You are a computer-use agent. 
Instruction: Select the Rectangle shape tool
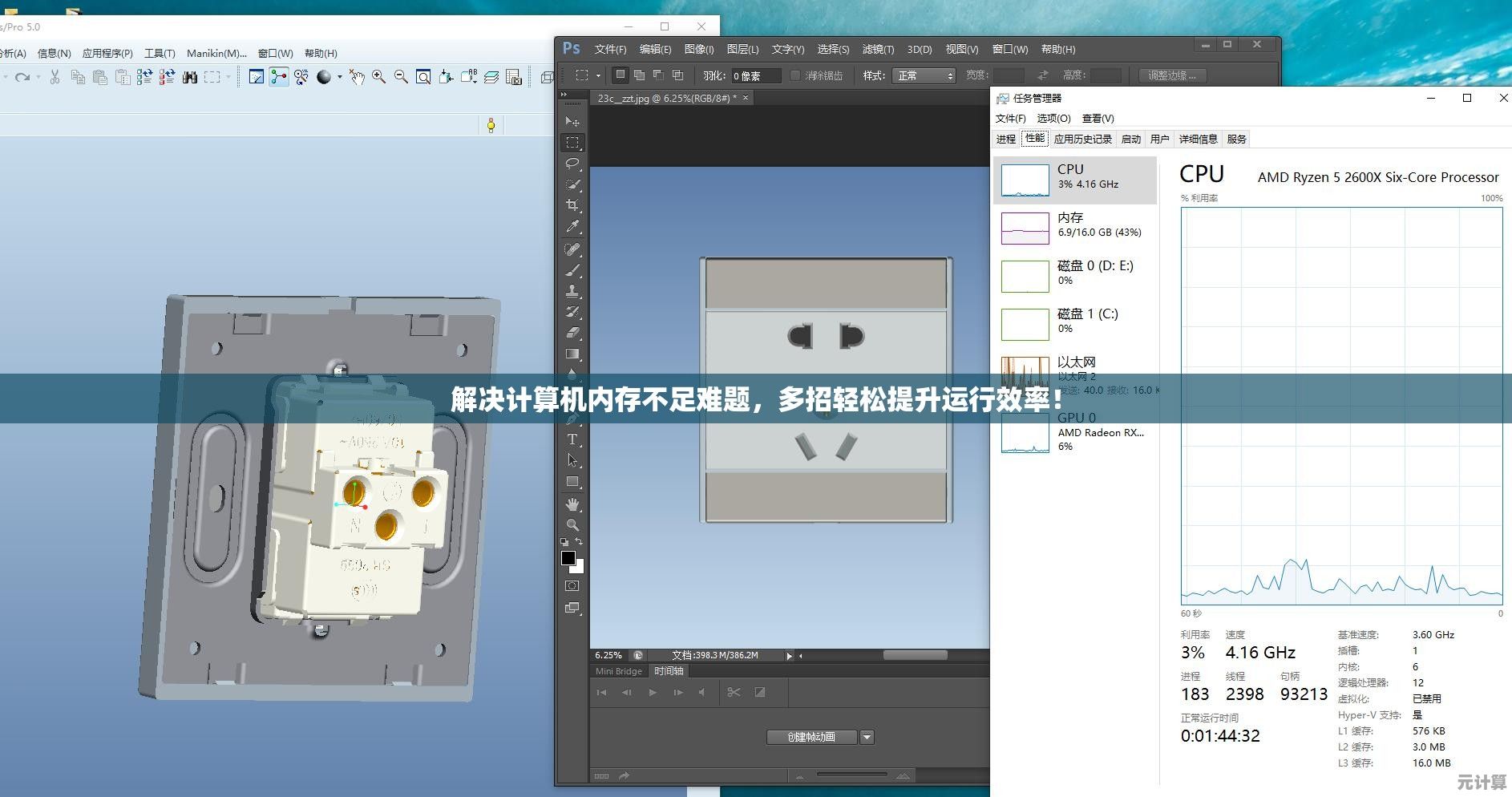572,482
